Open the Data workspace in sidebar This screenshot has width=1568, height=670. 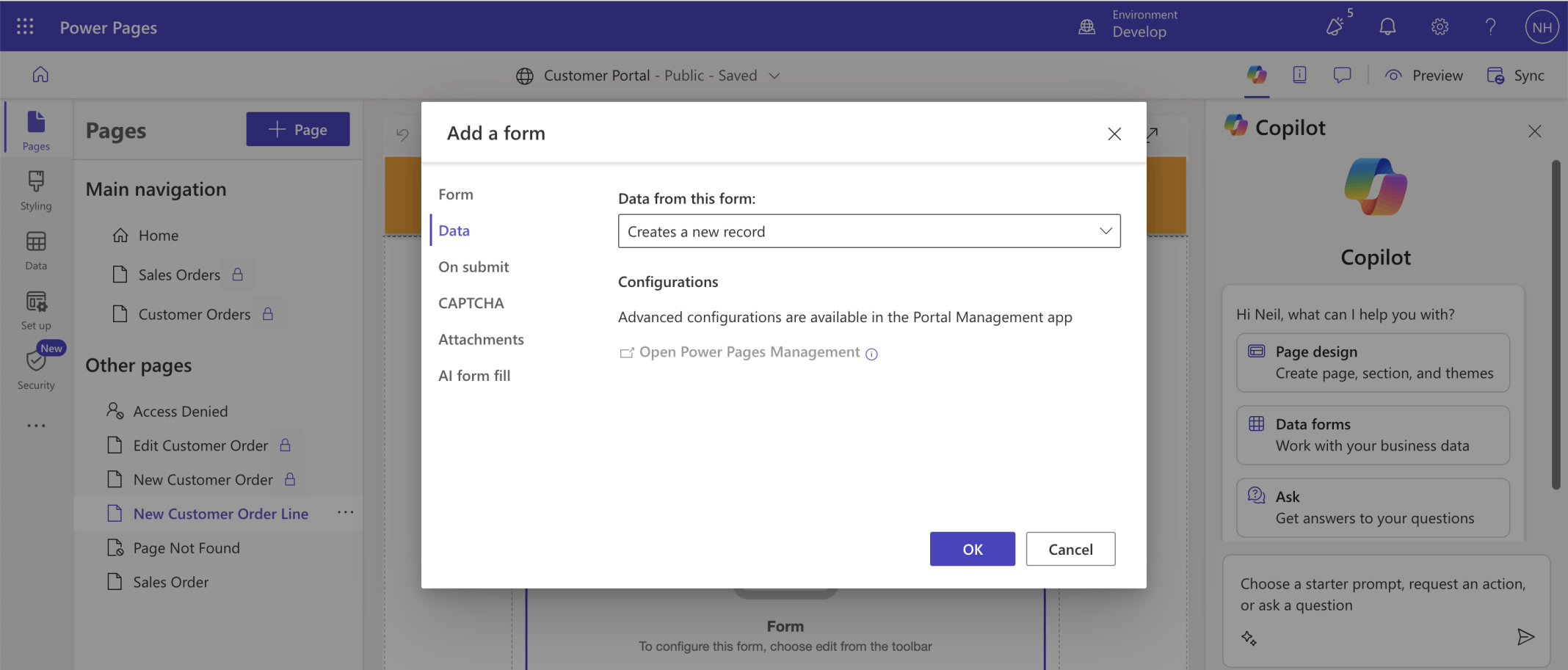coord(36,250)
